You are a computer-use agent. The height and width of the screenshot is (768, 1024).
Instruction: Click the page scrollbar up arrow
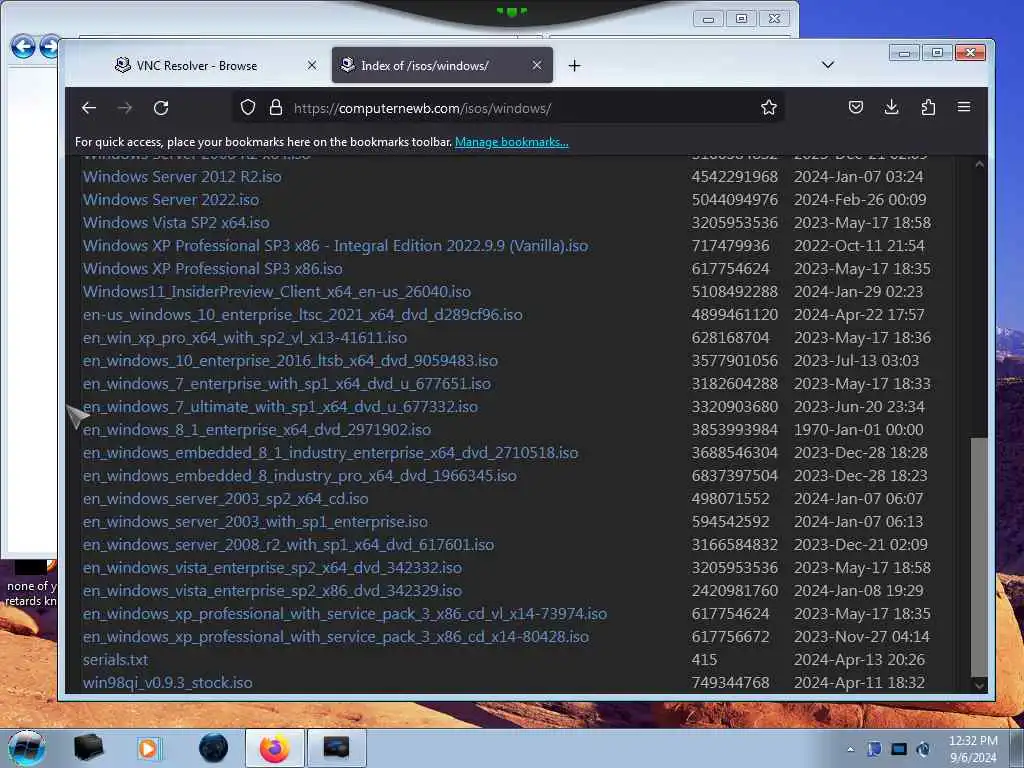coord(979,165)
